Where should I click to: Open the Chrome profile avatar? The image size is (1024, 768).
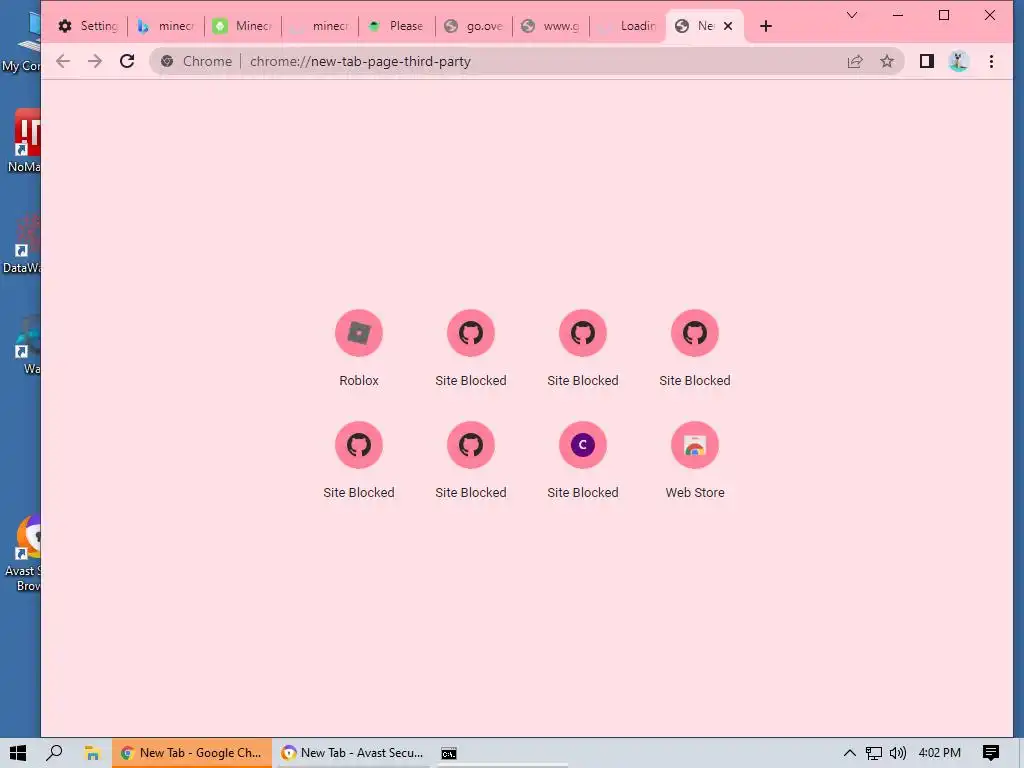(958, 61)
